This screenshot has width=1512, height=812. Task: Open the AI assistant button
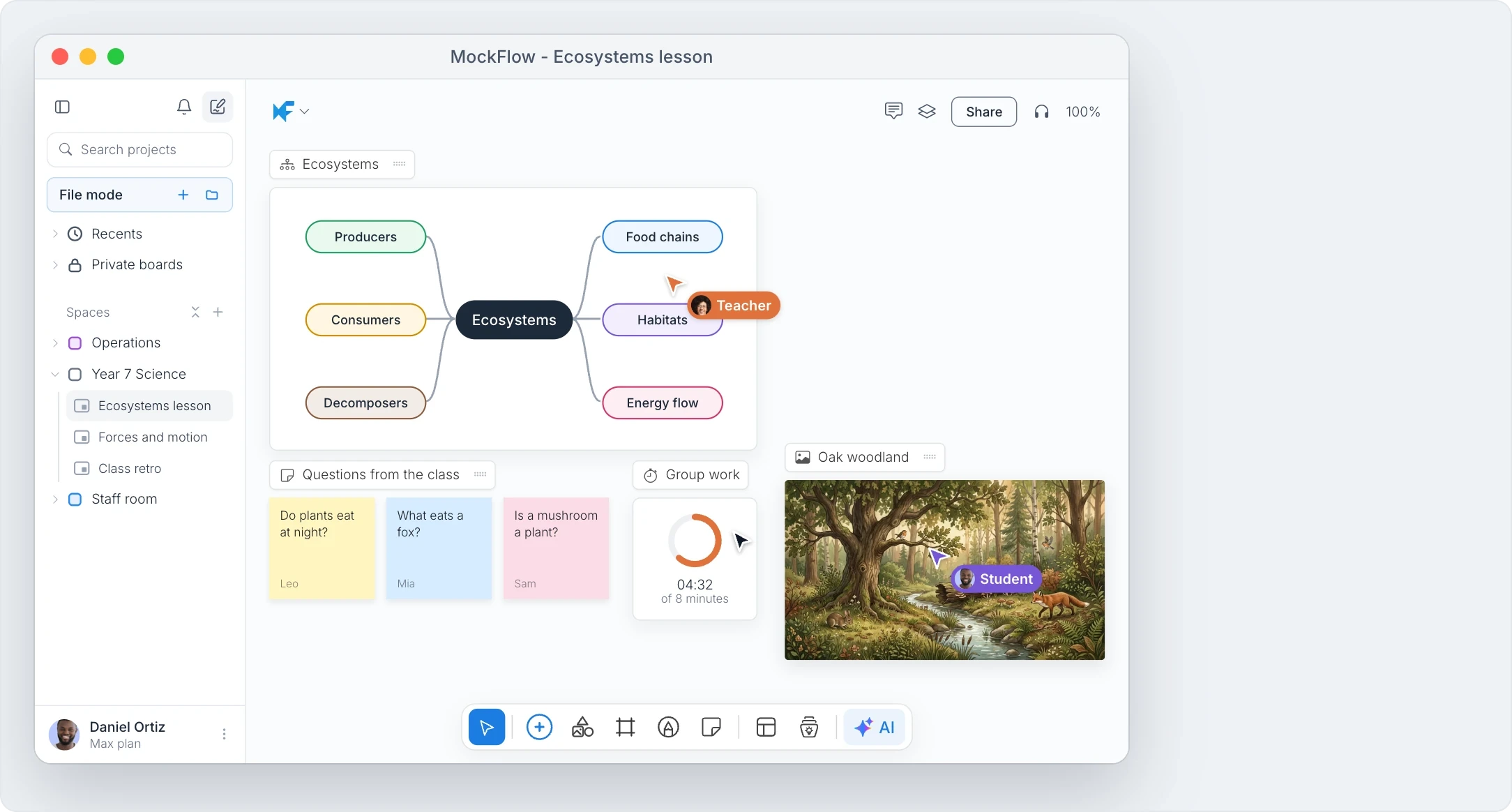875,727
